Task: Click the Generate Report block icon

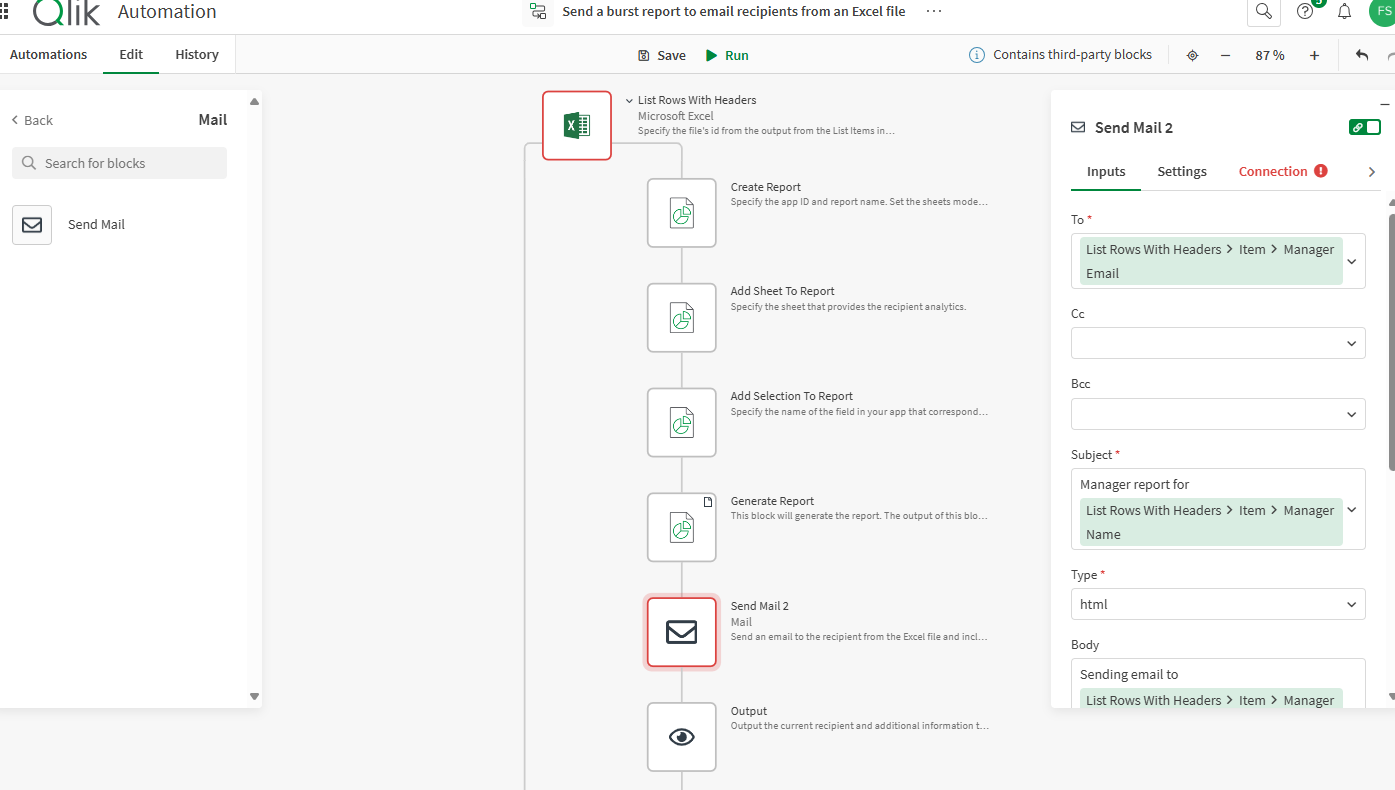Action: coord(682,527)
